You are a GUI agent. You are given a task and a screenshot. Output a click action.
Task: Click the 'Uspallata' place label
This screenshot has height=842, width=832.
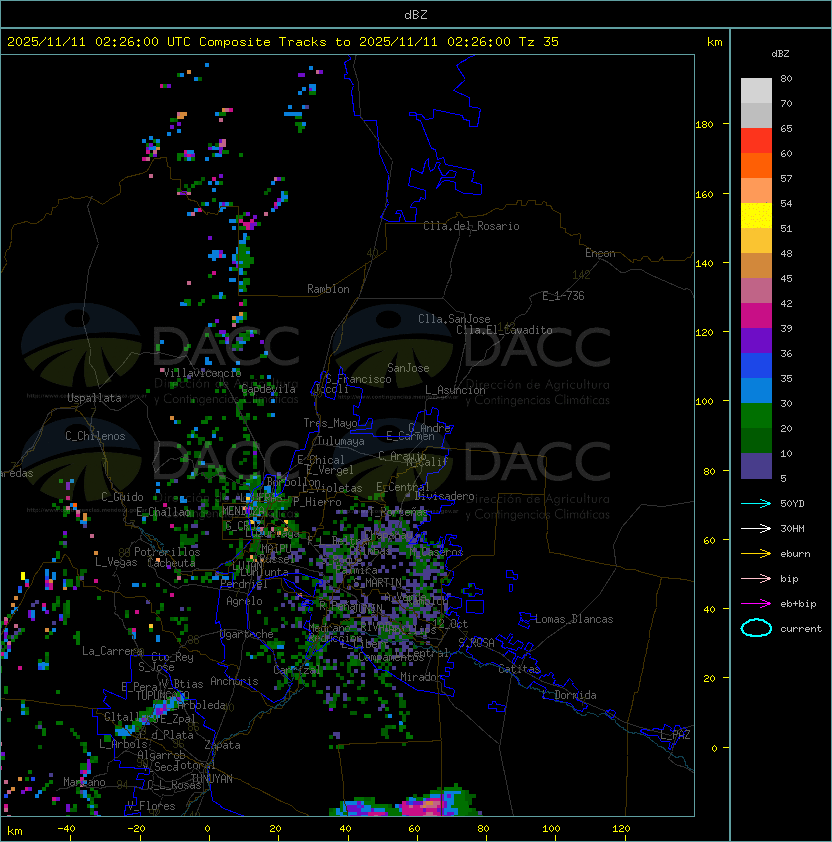click(x=94, y=398)
